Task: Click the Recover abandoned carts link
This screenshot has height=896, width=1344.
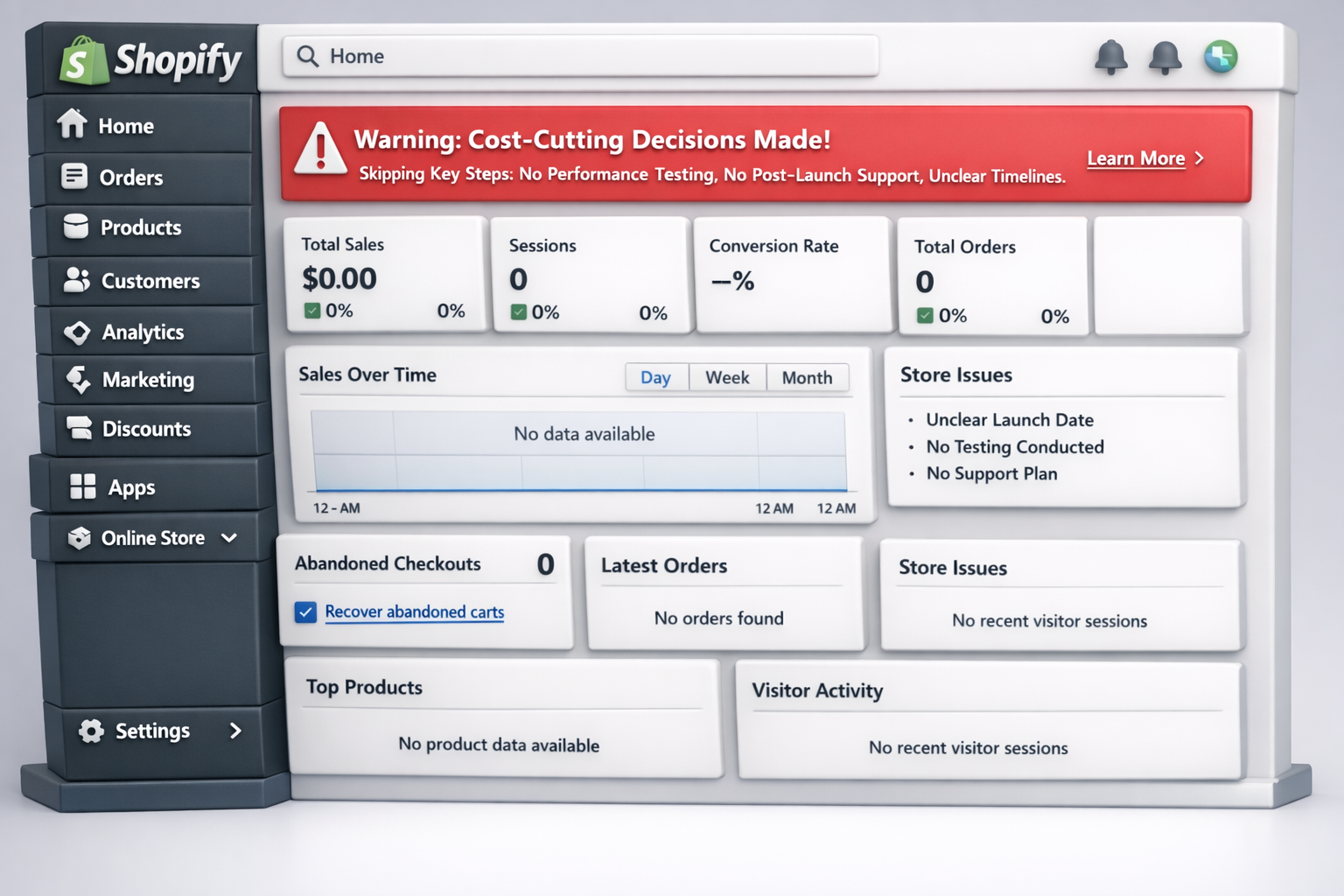Action: coord(414,612)
